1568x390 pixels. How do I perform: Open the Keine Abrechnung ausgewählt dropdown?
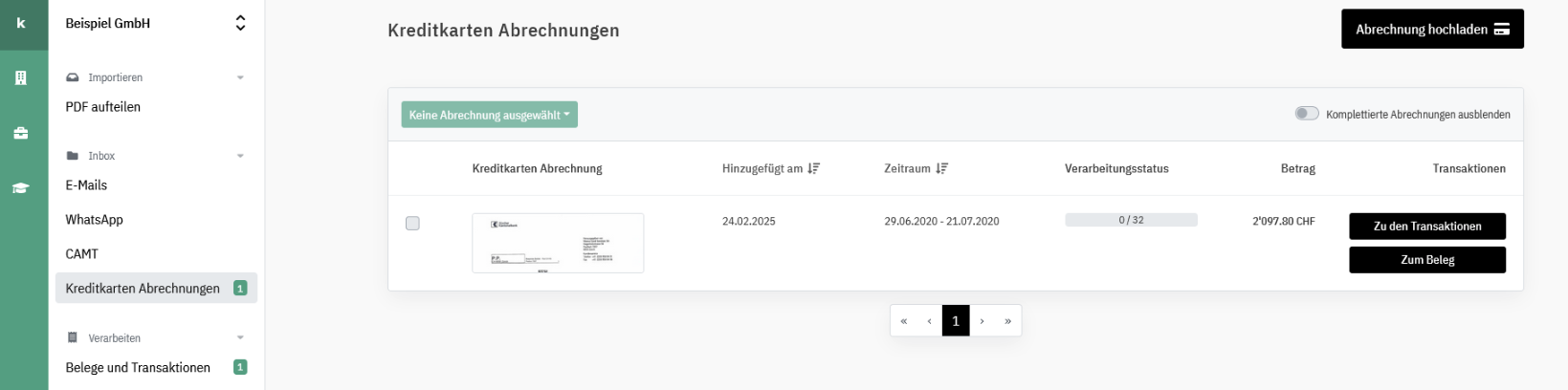tap(489, 115)
